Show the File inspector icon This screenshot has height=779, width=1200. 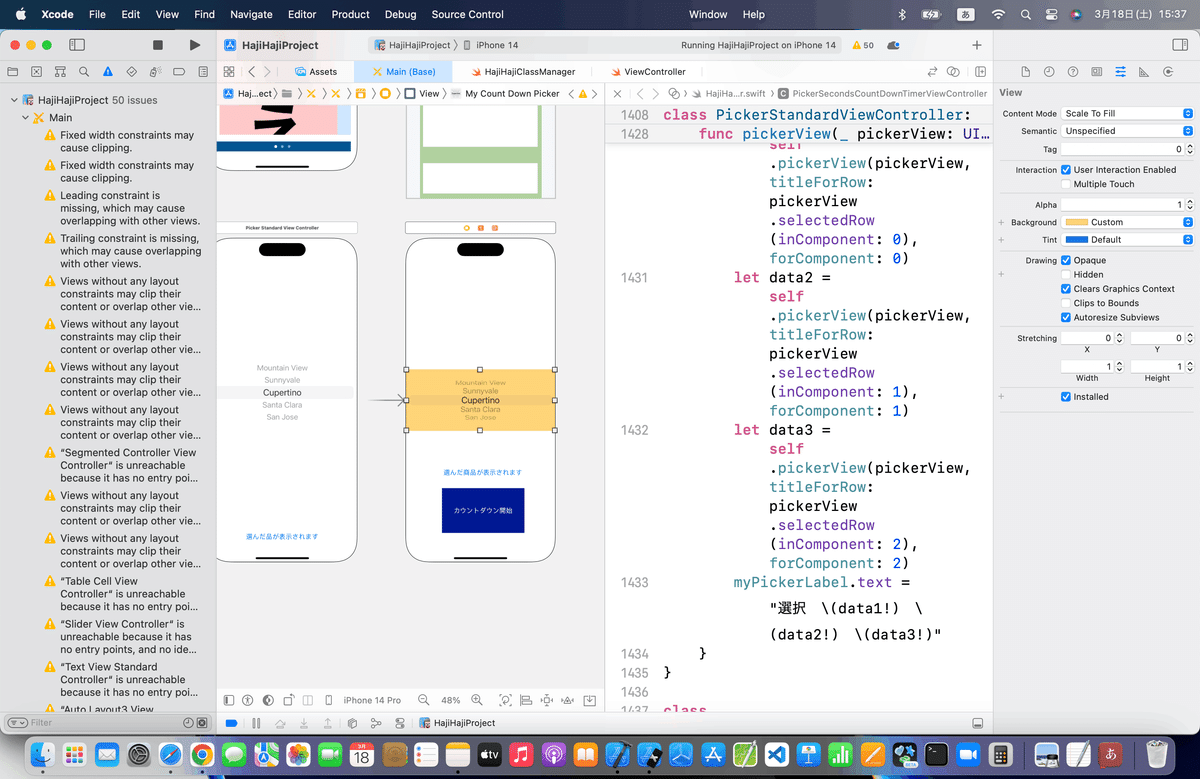pos(1025,72)
